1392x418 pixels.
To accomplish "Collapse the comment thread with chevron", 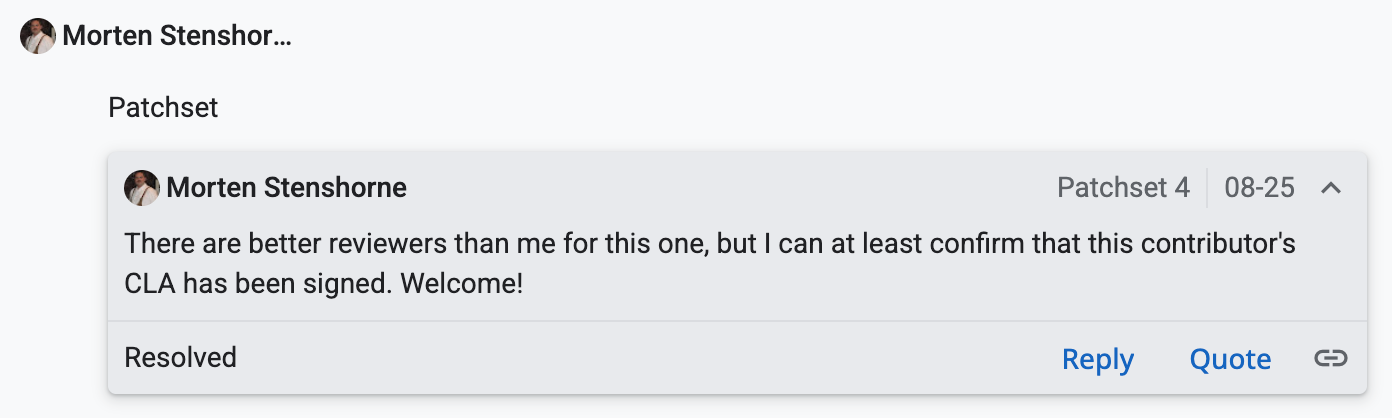I will 1330,188.
